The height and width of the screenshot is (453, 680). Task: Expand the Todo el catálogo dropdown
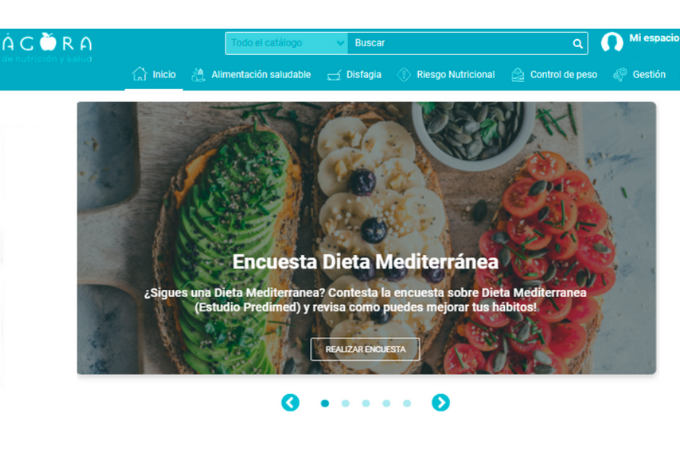click(287, 43)
